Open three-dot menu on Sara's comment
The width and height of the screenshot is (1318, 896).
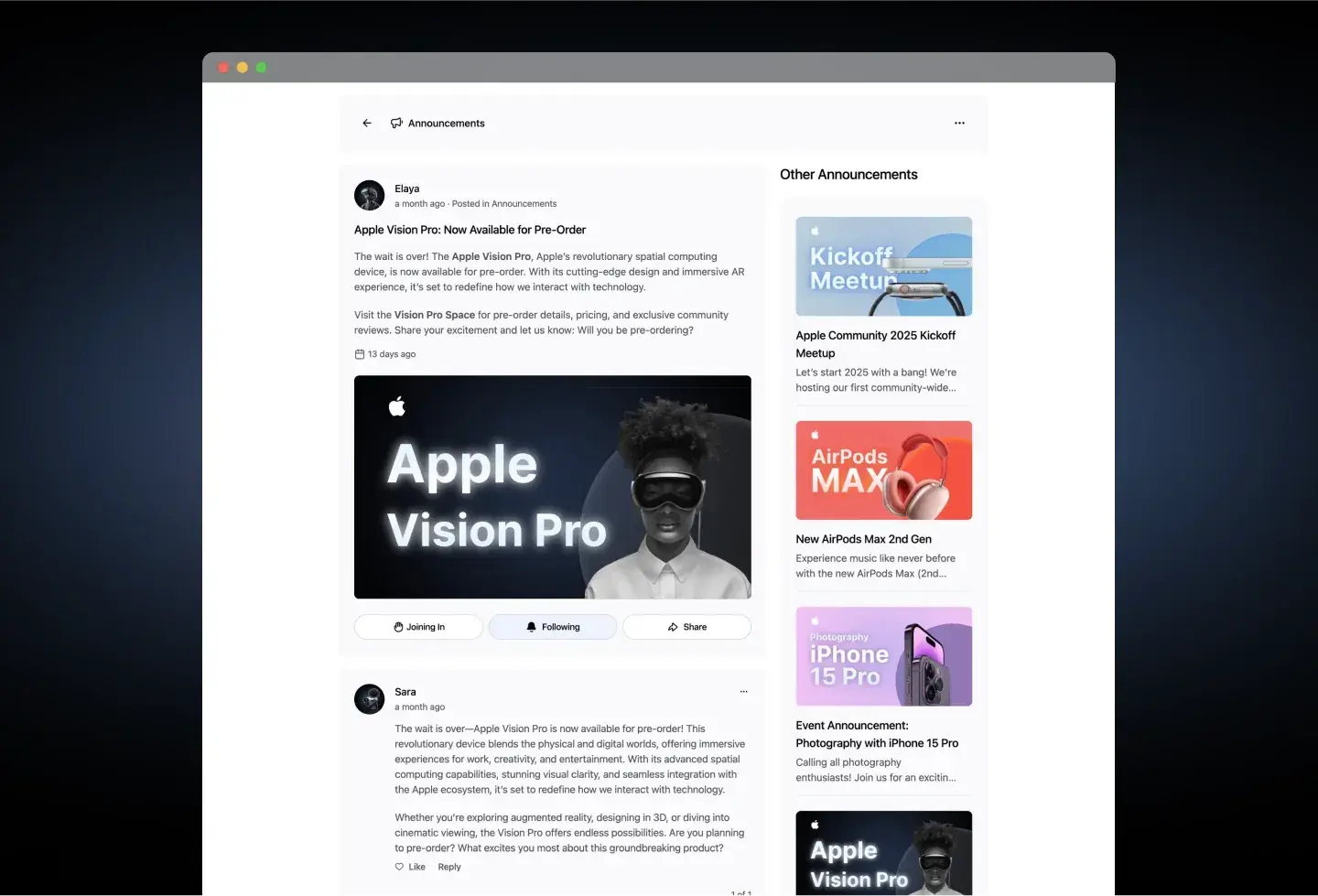coord(743,692)
